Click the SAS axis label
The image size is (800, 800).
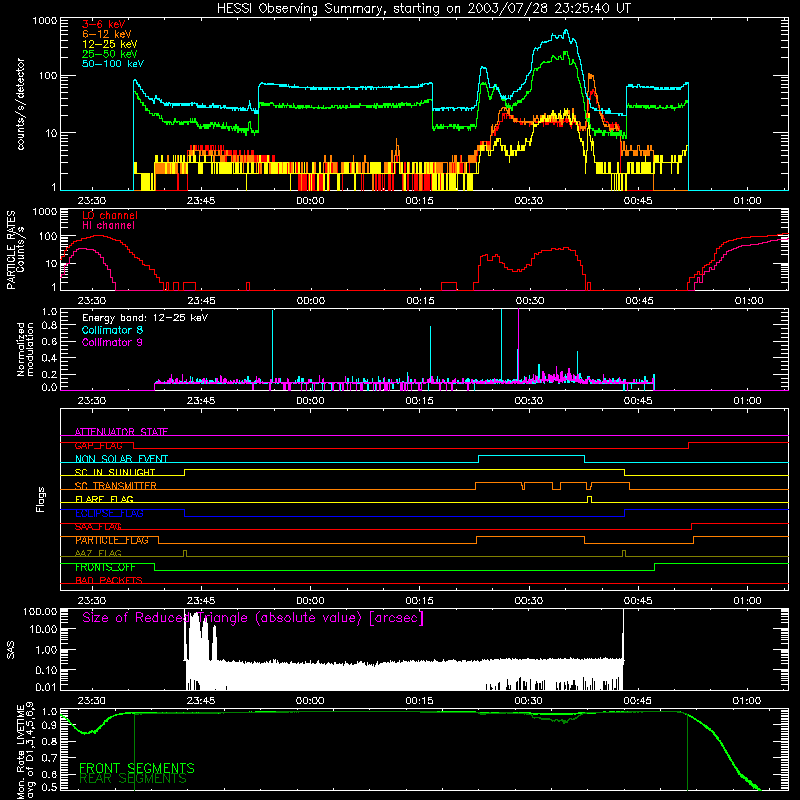click(x=10, y=650)
